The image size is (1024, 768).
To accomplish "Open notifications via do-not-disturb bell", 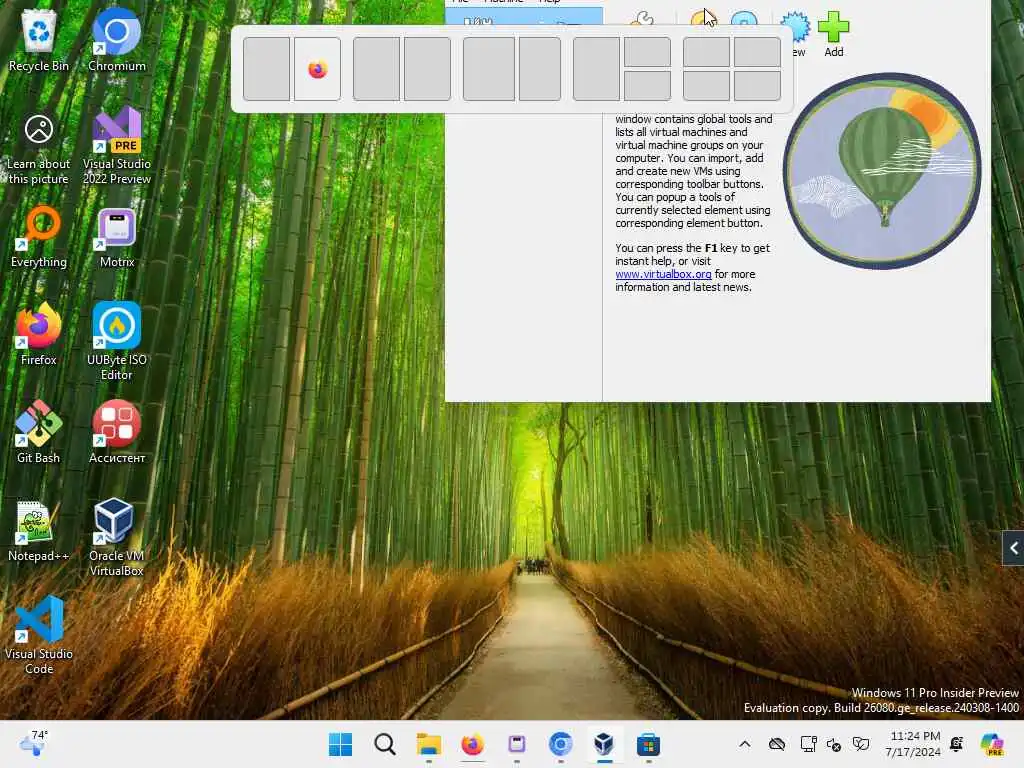I will pyautogui.click(x=957, y=744).
